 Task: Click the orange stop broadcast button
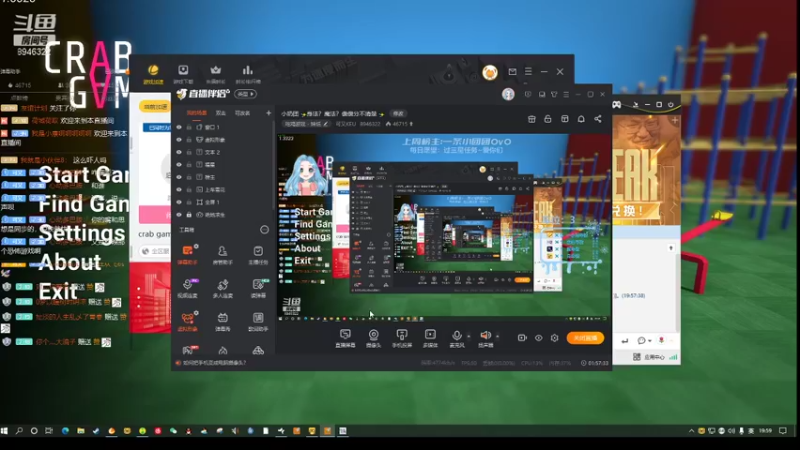pos(585,338)
